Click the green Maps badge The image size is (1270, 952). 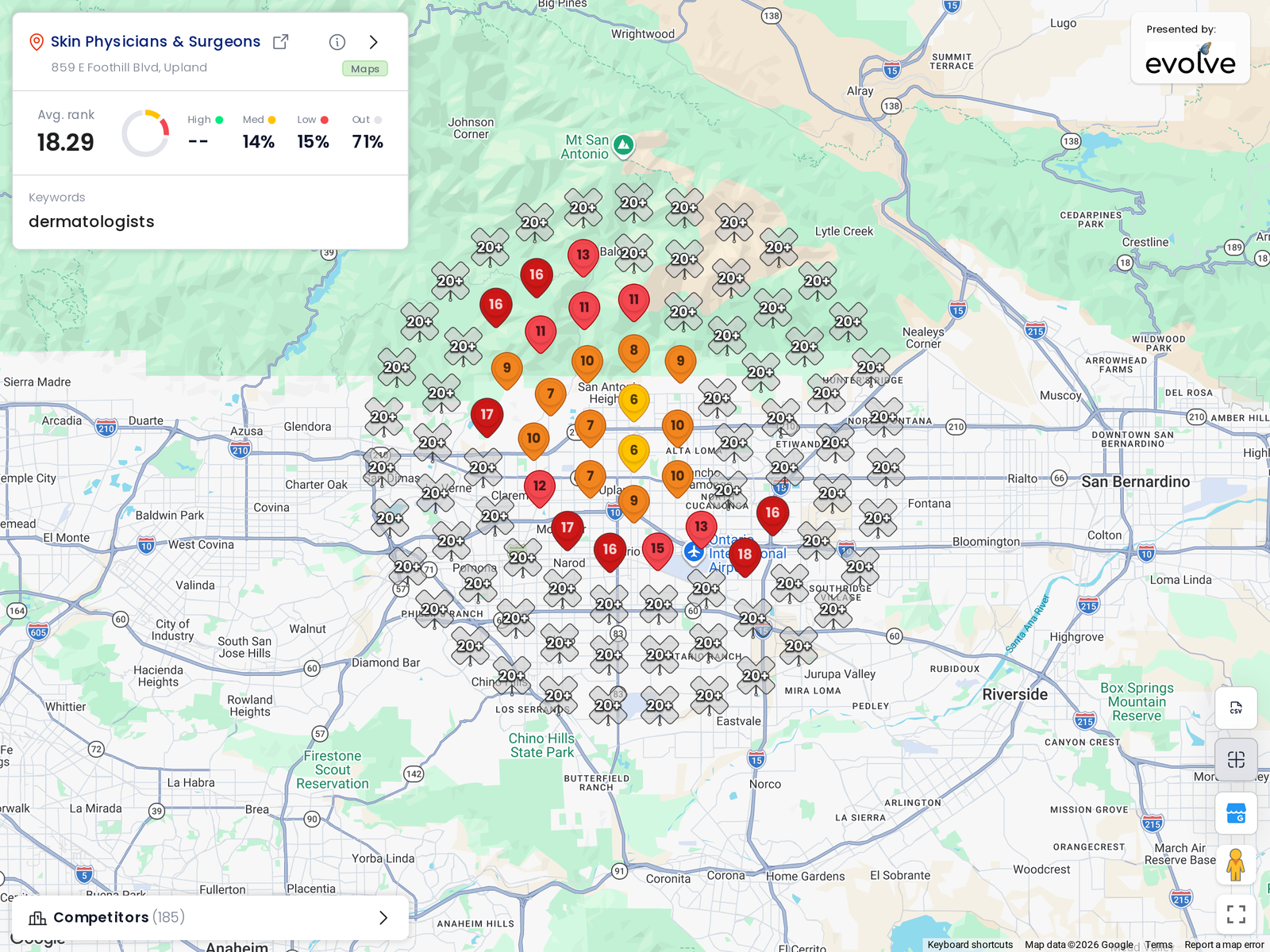click(365, 69)
